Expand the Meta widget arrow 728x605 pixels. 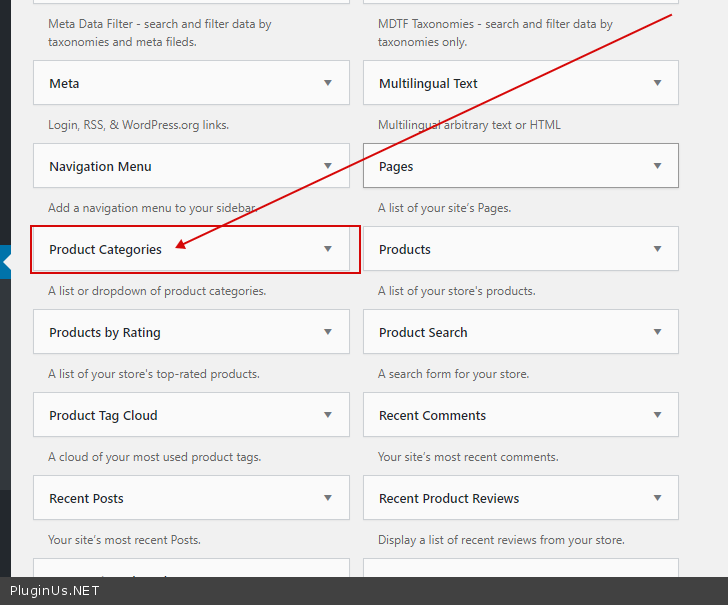coord(328,83)
